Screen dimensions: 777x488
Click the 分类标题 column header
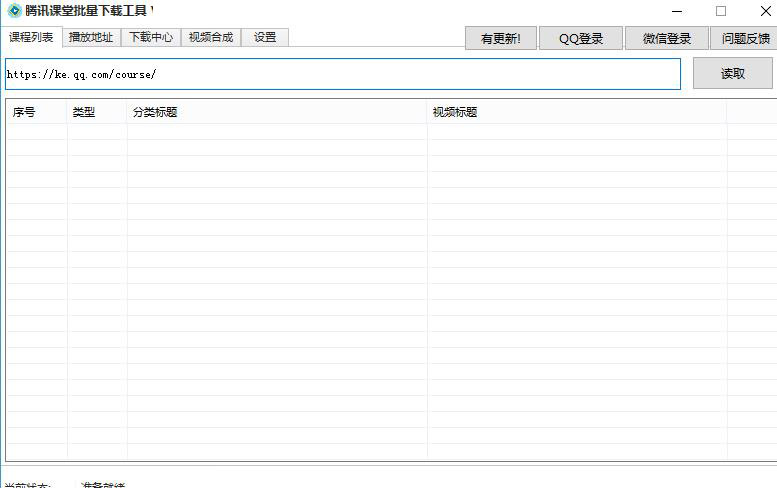[277, 112]
